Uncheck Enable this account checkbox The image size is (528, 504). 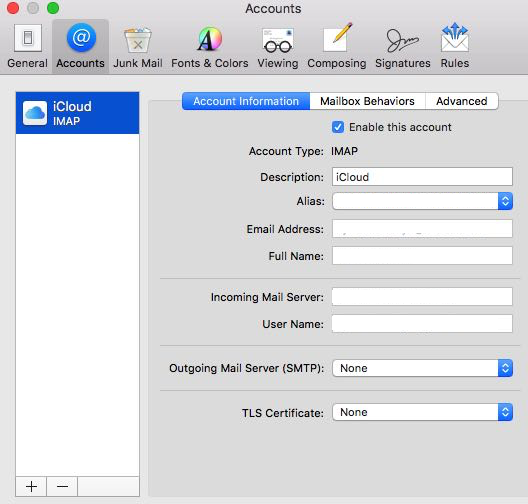(x=338, y=127)
